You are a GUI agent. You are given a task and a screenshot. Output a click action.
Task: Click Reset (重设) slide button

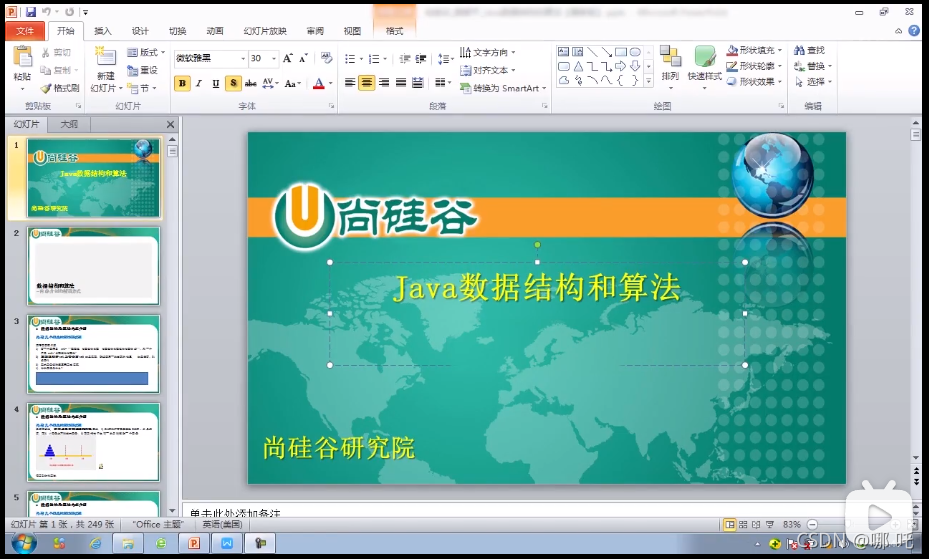click(x=142, y=70)
